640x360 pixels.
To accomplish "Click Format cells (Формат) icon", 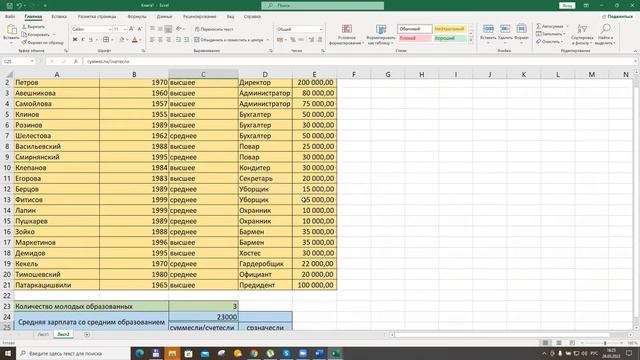I will tap(521, 29).
